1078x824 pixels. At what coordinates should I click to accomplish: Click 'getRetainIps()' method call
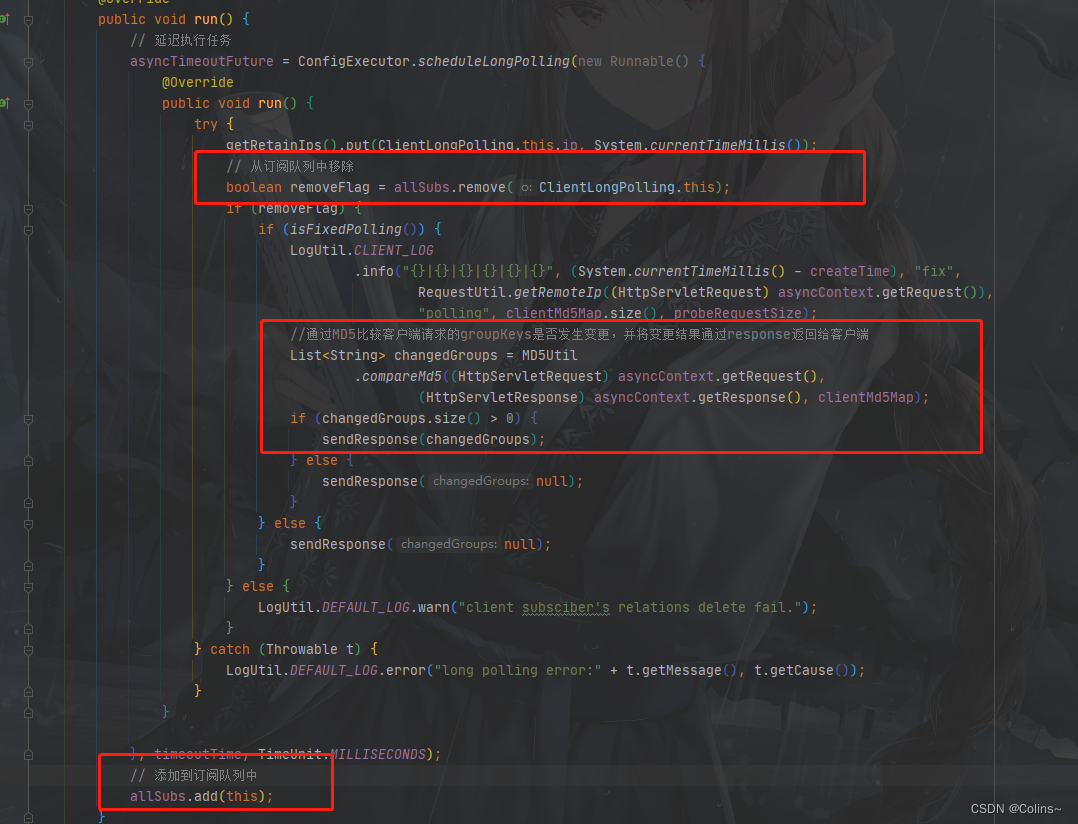pyautogui.click(x=281, y=145)
